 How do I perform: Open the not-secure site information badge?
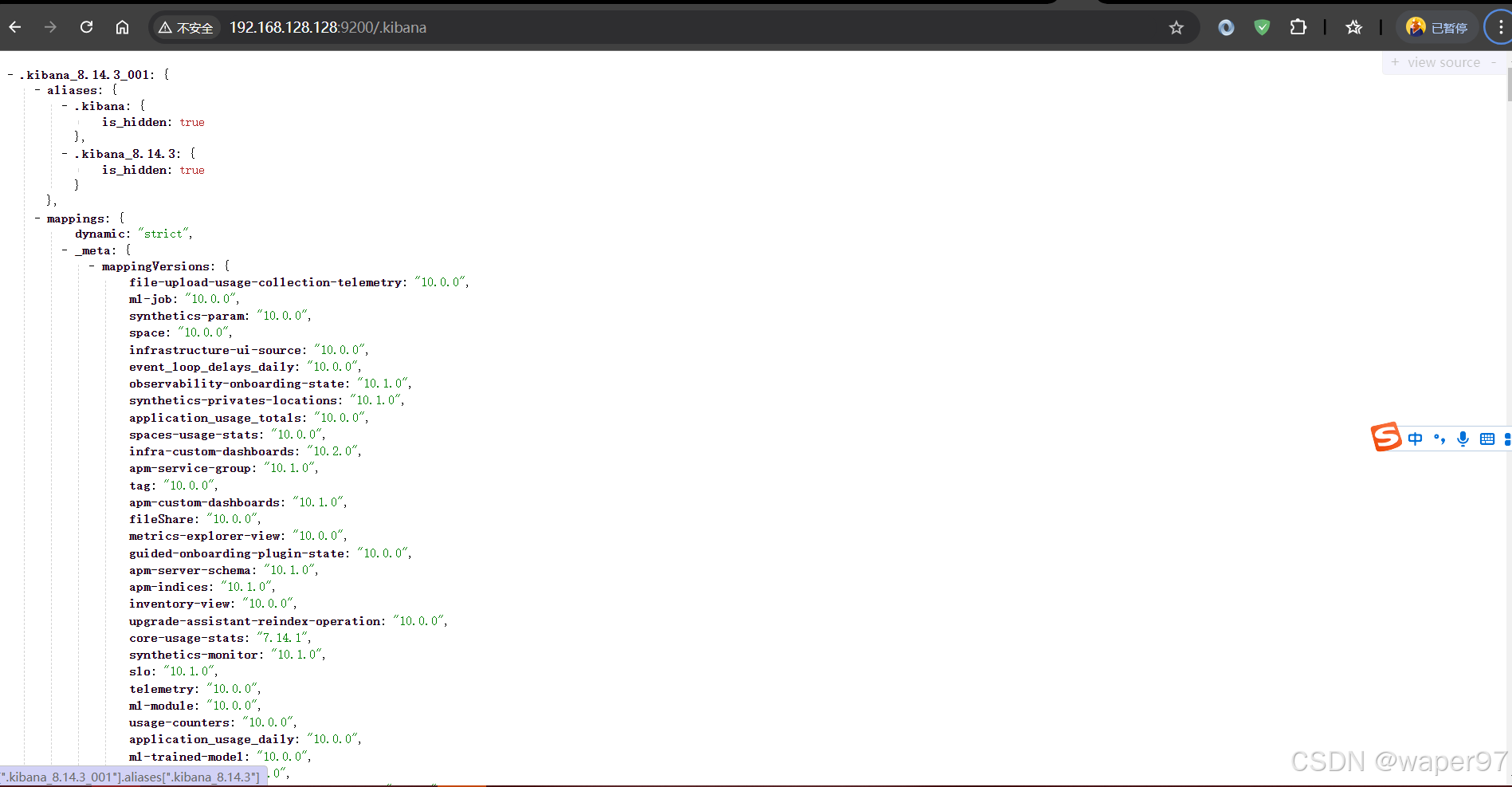(x=186, y=28)
